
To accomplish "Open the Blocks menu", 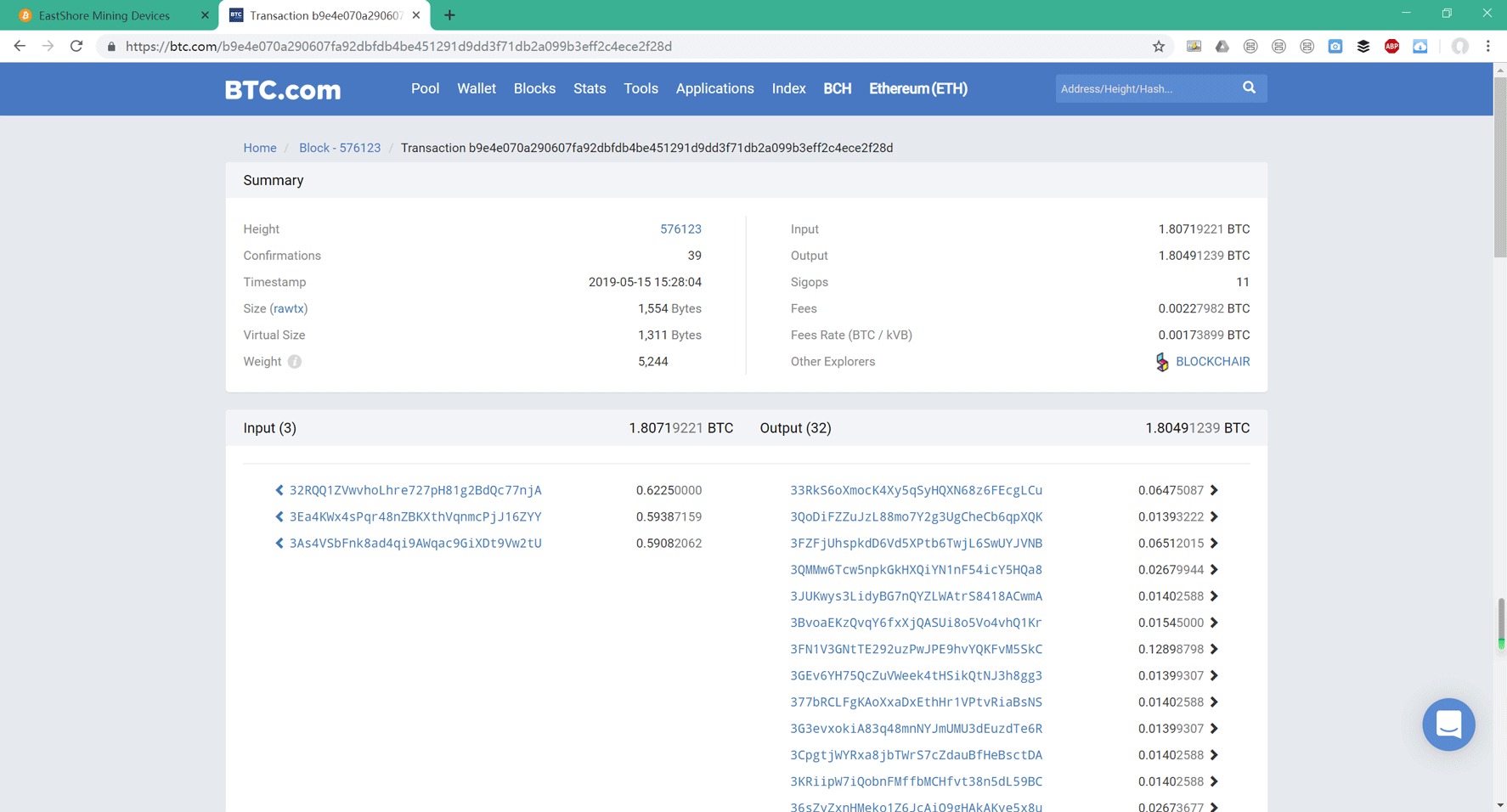I will coord(534,88).
